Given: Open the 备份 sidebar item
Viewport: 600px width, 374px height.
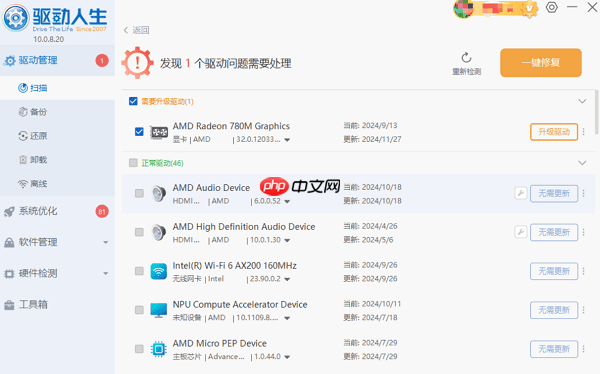Looking at the screenshot, I should coord(57,112).
